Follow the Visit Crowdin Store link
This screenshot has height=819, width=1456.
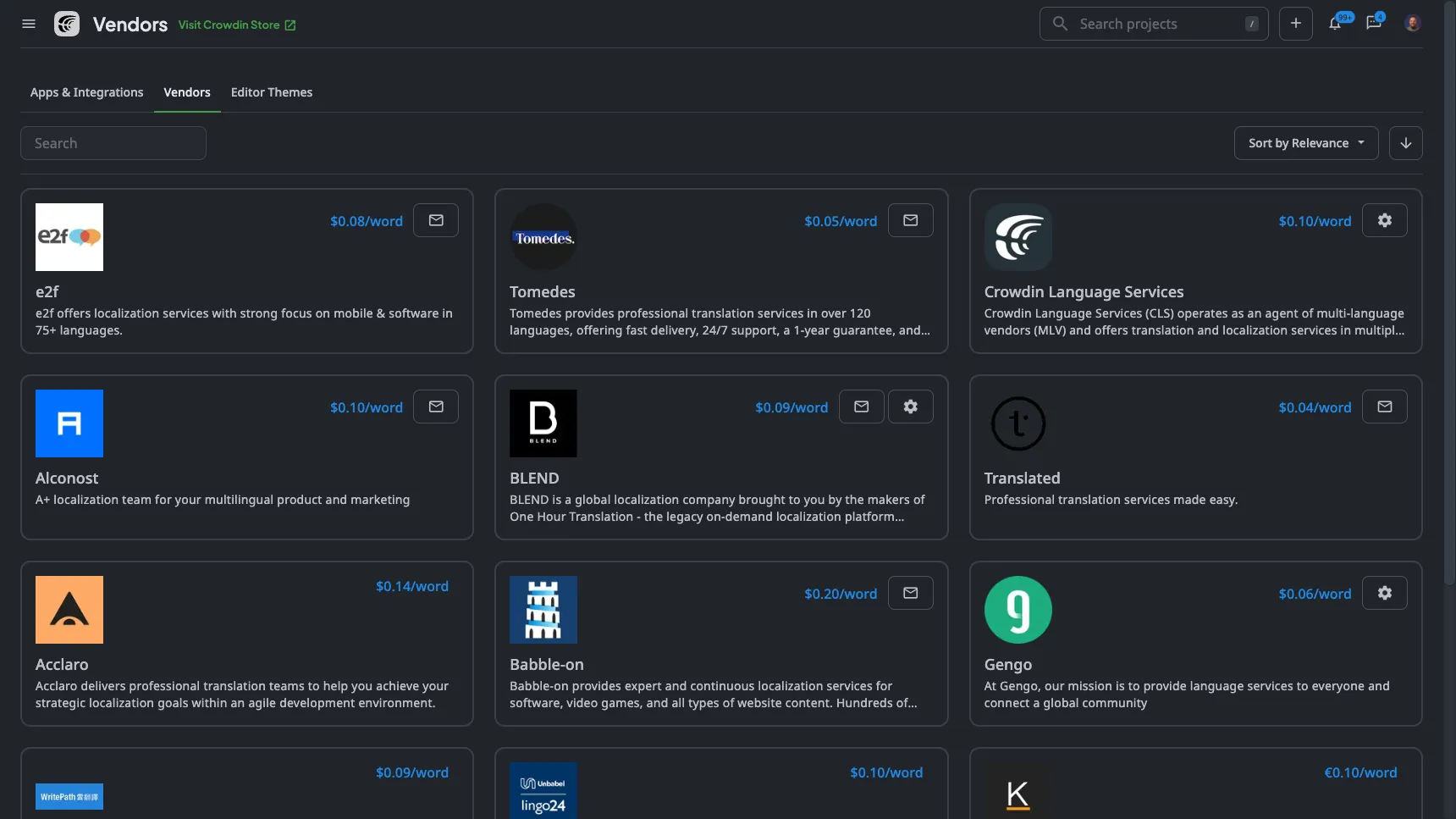[237, 25]
